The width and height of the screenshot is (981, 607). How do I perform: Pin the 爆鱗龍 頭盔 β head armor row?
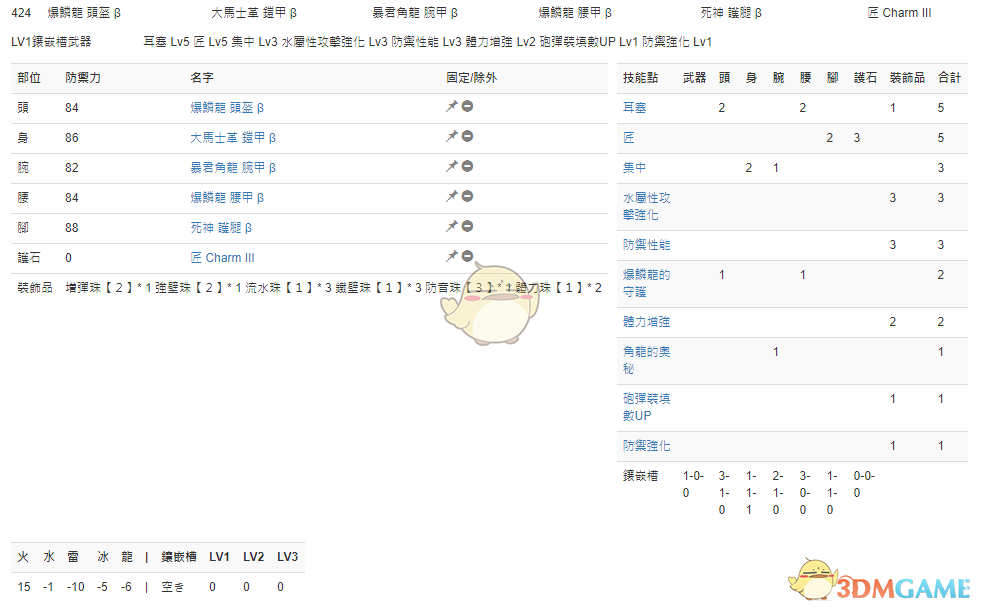pos(452,107)
